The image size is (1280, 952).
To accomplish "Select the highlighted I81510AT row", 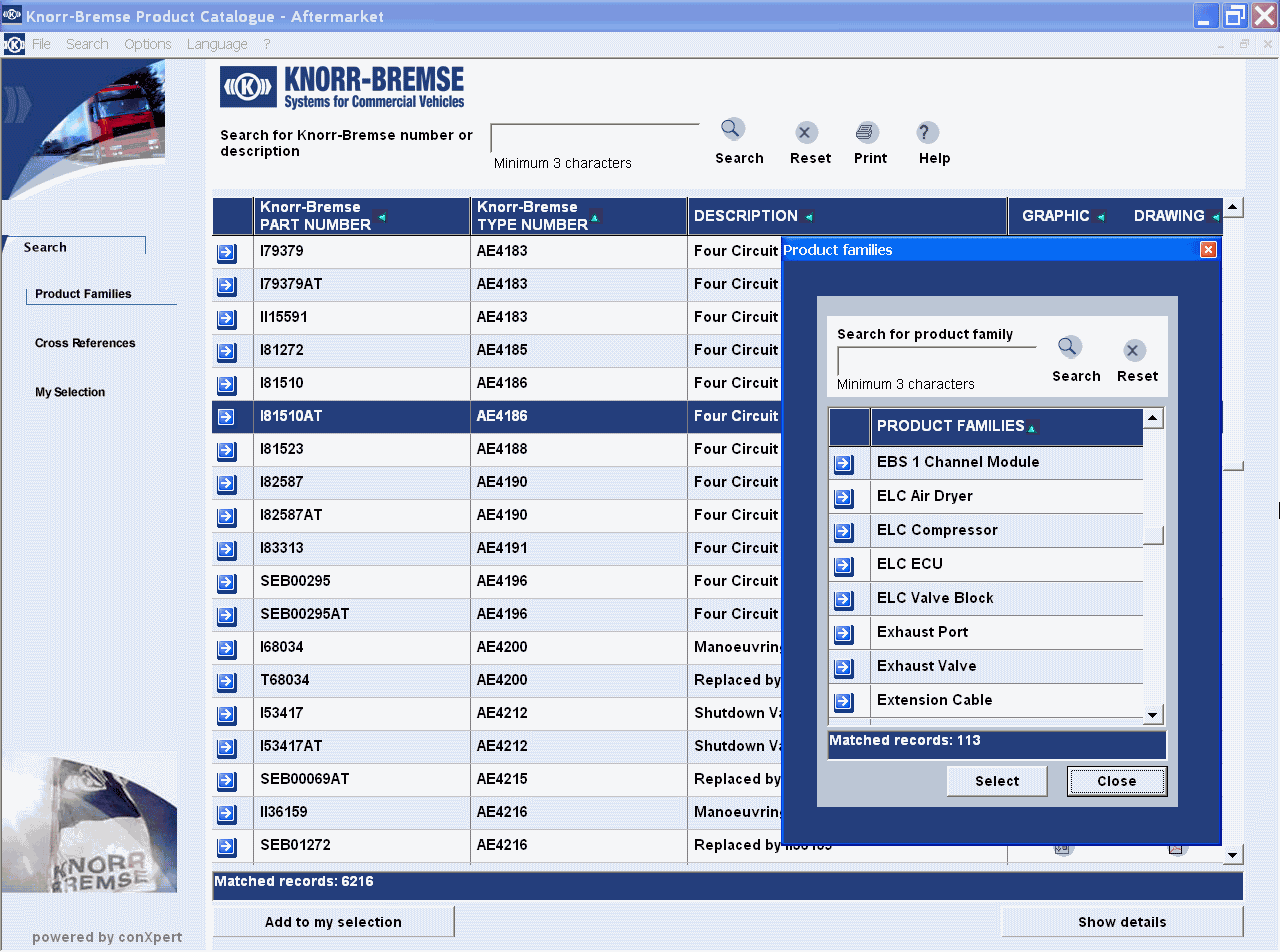I will tap(496, 416).
